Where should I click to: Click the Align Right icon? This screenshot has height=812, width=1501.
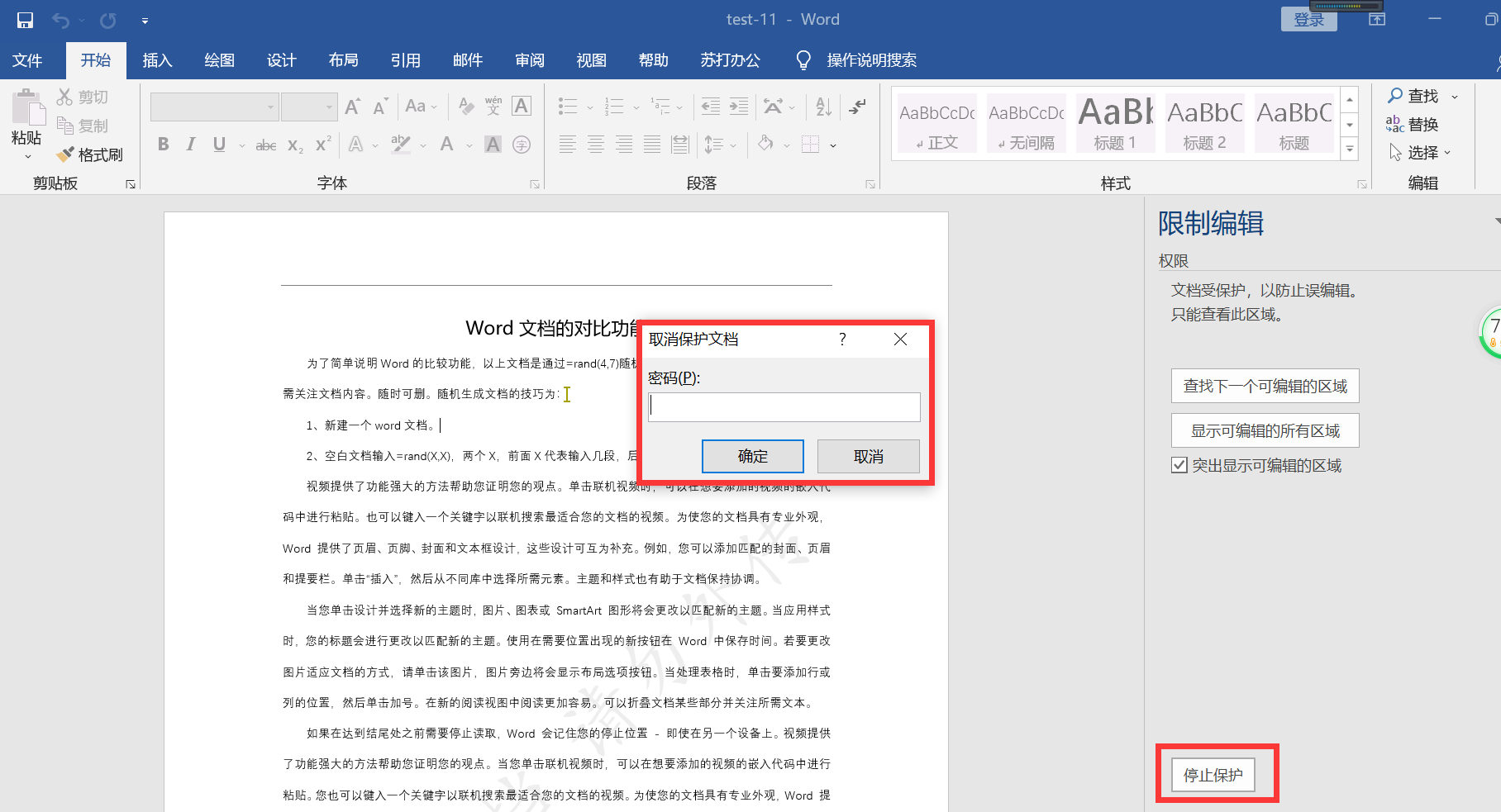pyautogui.click(x=624, y=145)
